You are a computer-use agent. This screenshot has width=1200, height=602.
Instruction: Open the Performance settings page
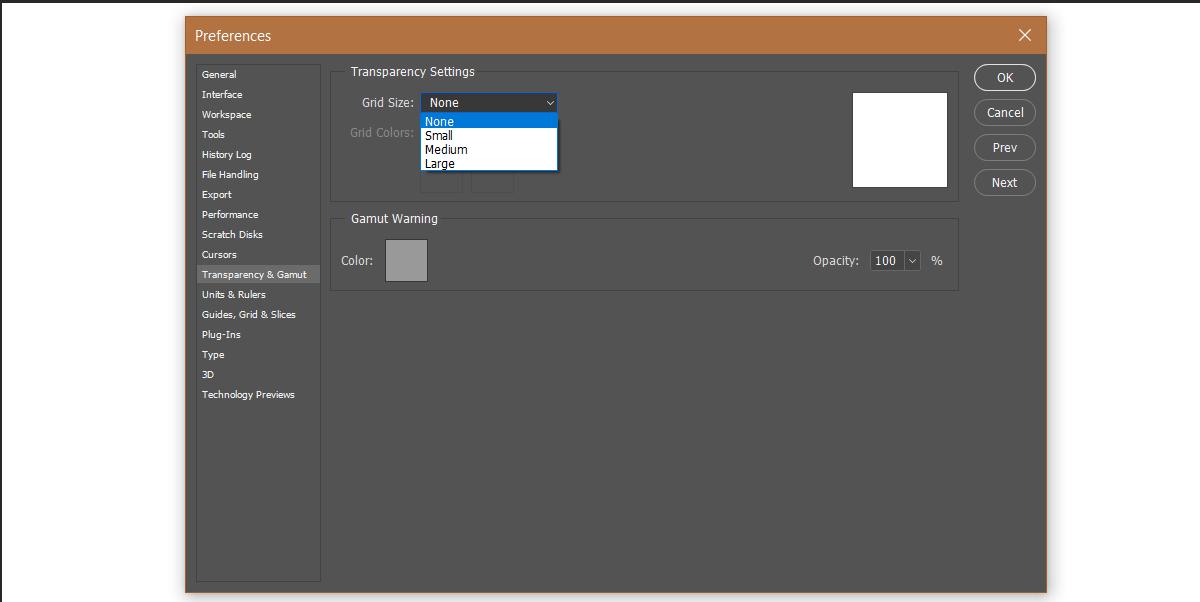pos(230,214)
